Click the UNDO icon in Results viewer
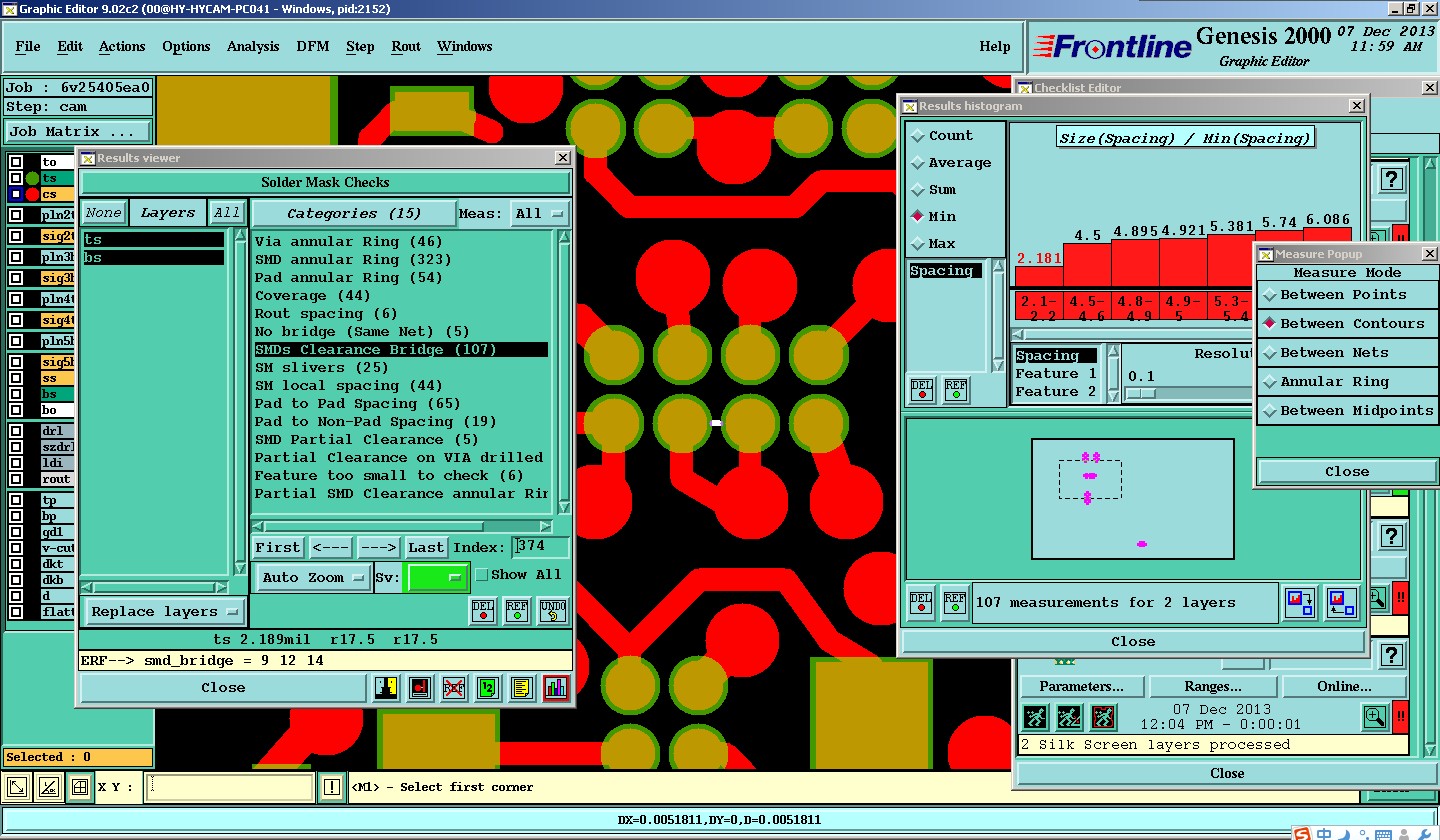 tap(553, 610)
